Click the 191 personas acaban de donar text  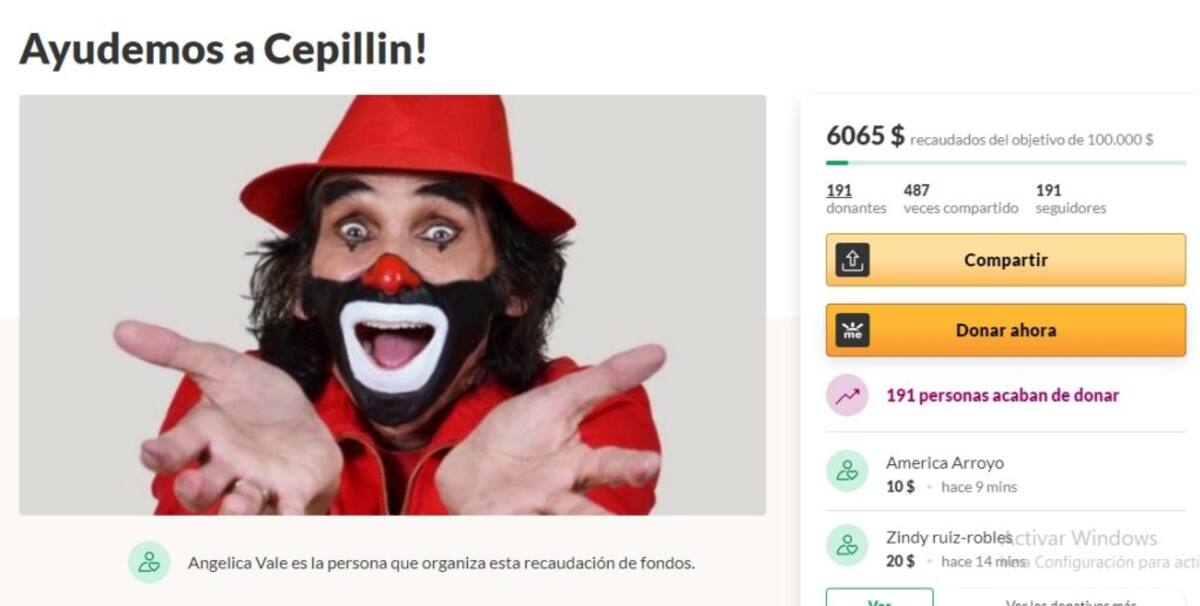click(x=1003, y=395)
